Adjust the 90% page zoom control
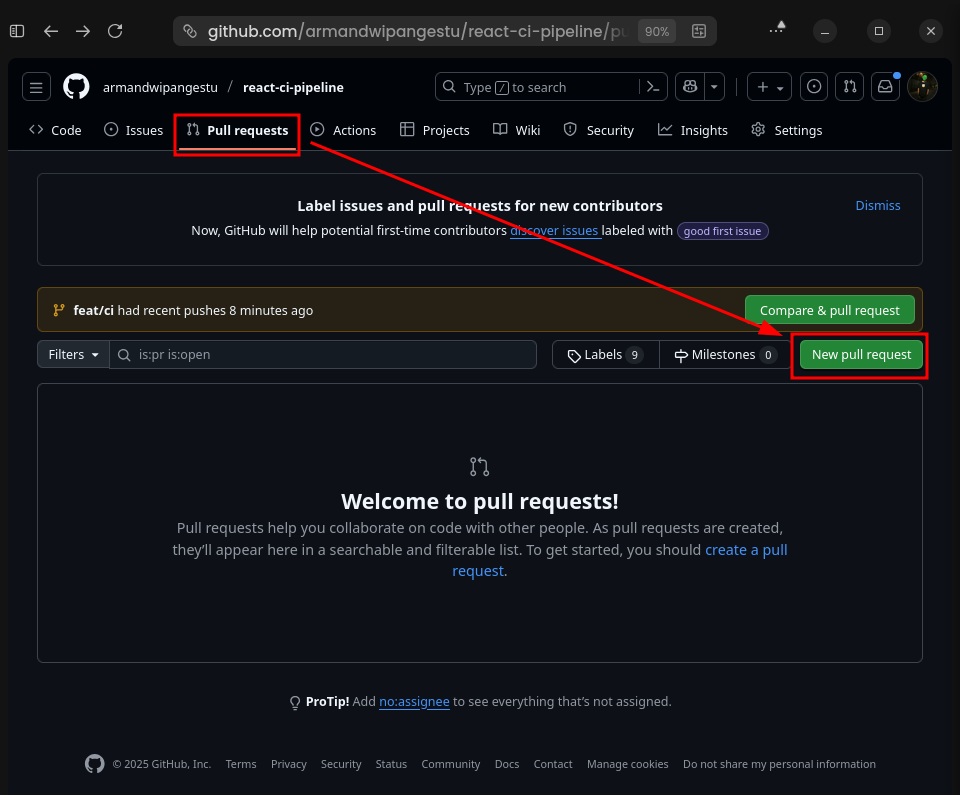The width and height of the screenshot is (960, 795). click(x=656, y=31)
